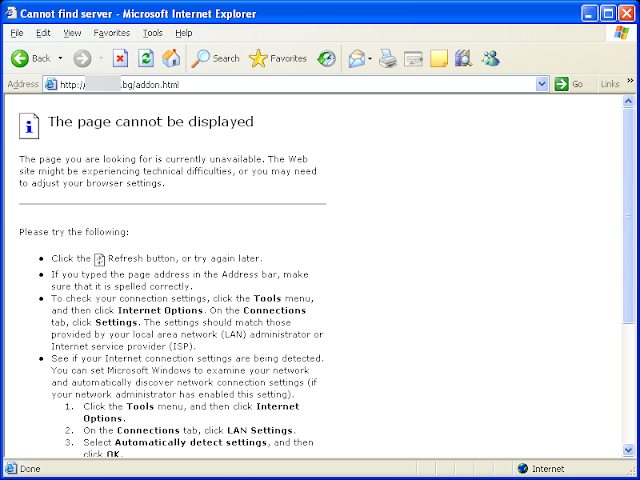
Task: Click the heading 'The page cannot be displayed'
Action: [x=151, y=122]
